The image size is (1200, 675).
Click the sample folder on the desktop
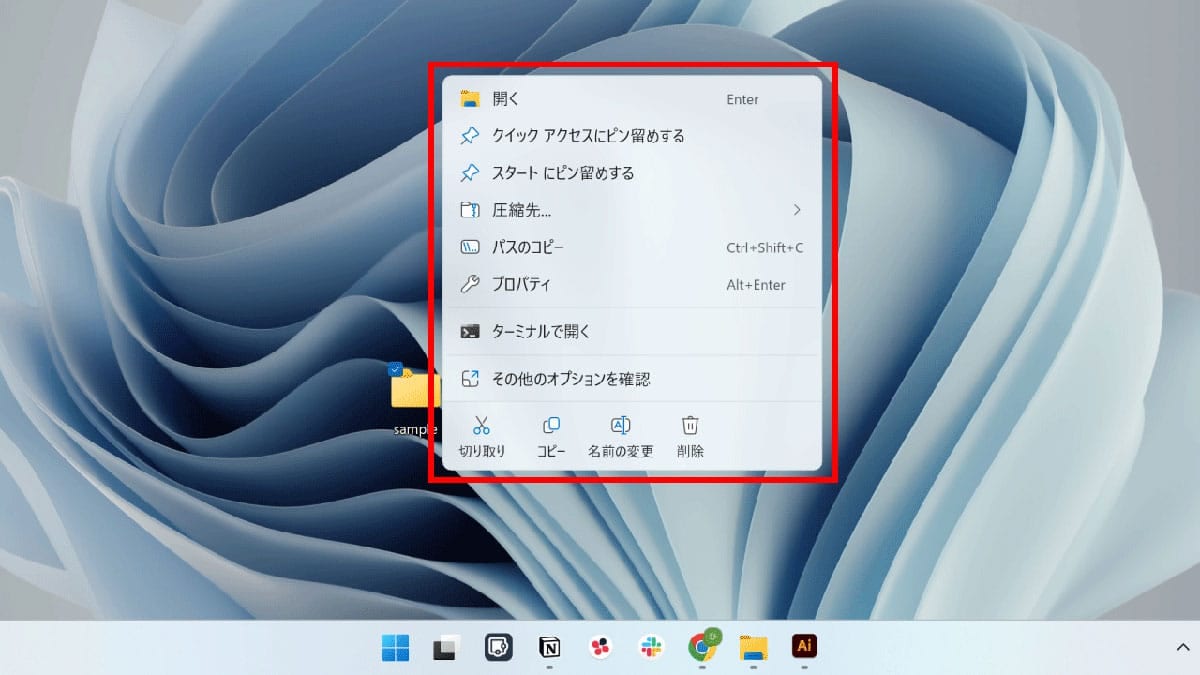pos(414,392)
